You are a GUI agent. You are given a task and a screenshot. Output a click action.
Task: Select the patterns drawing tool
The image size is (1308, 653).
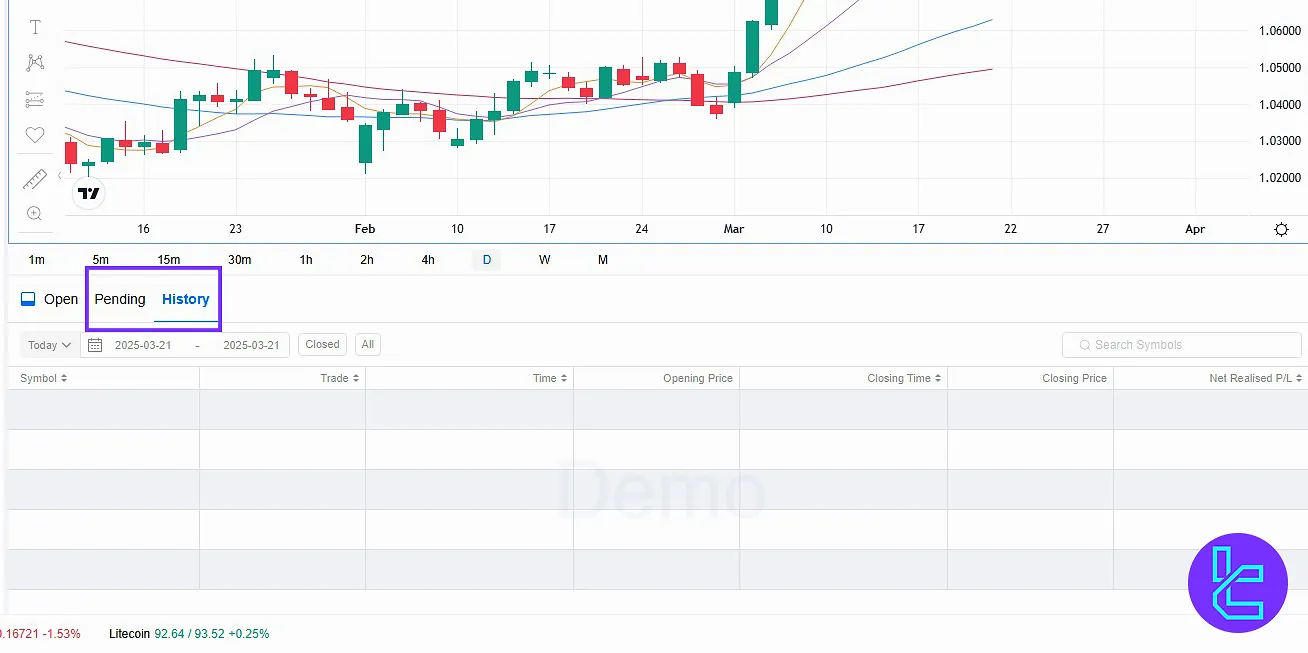click(35, 63)
